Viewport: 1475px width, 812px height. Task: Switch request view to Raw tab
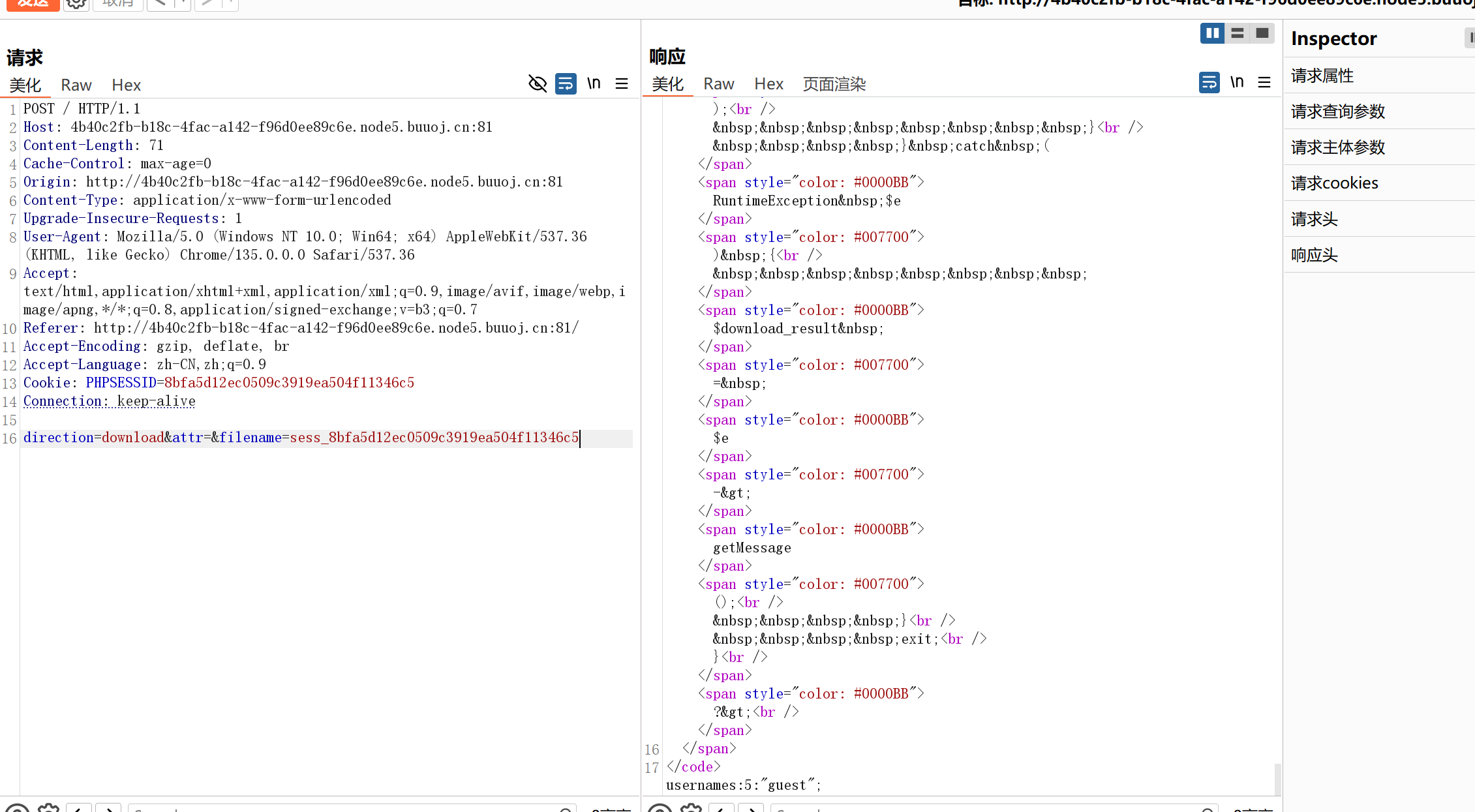(x=76, y=85)
